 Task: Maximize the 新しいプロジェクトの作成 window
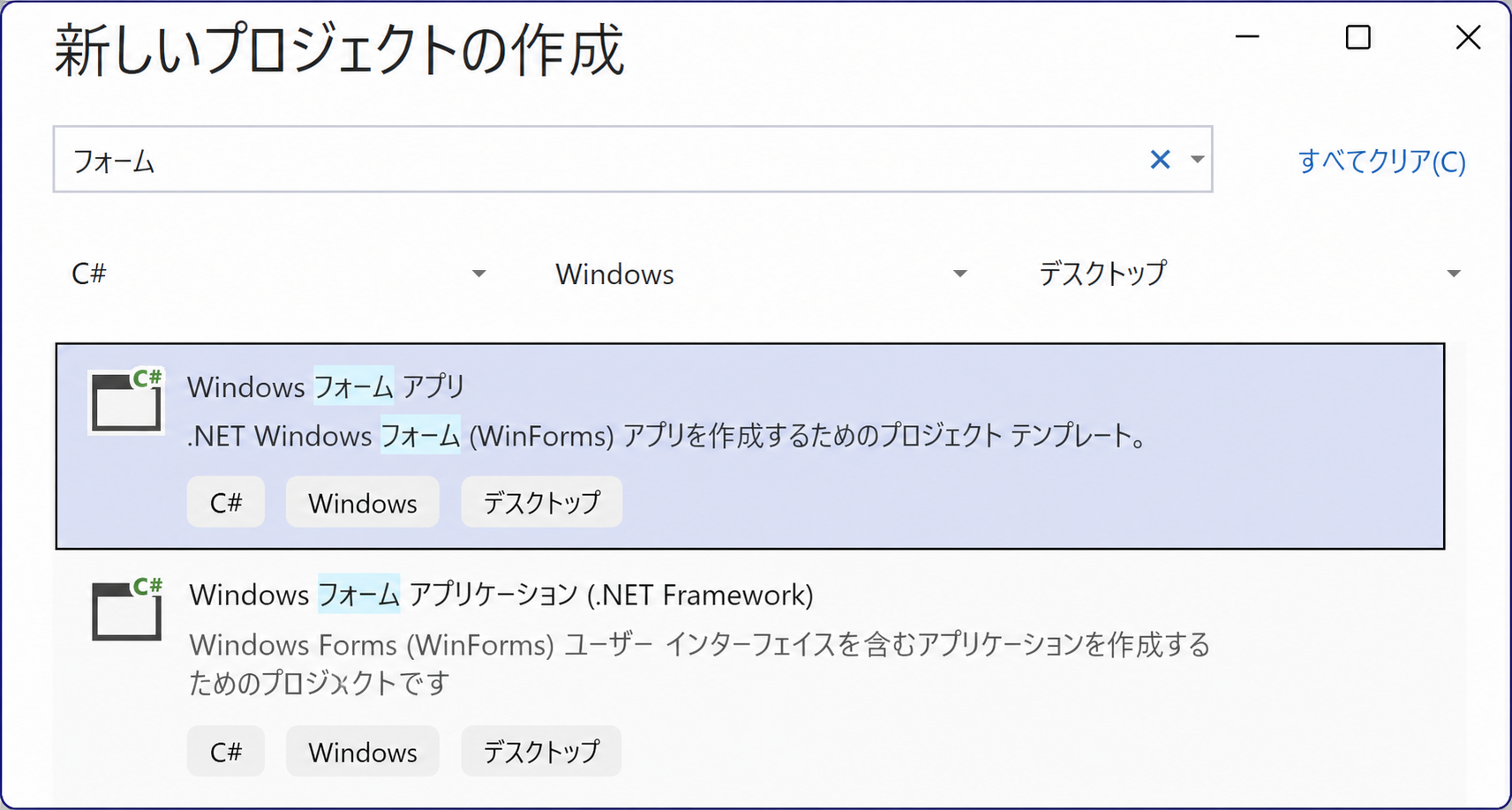[x=1358, y=37]
